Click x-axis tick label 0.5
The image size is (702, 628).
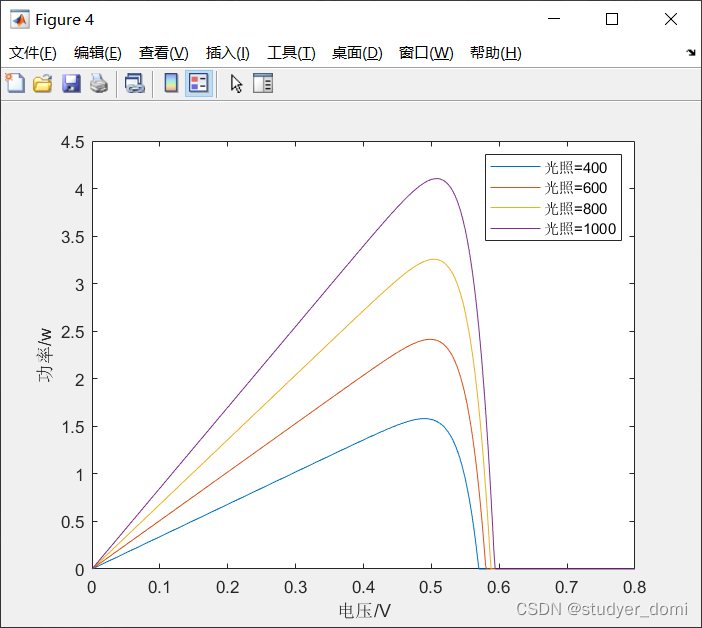click(x=431, y=587)
